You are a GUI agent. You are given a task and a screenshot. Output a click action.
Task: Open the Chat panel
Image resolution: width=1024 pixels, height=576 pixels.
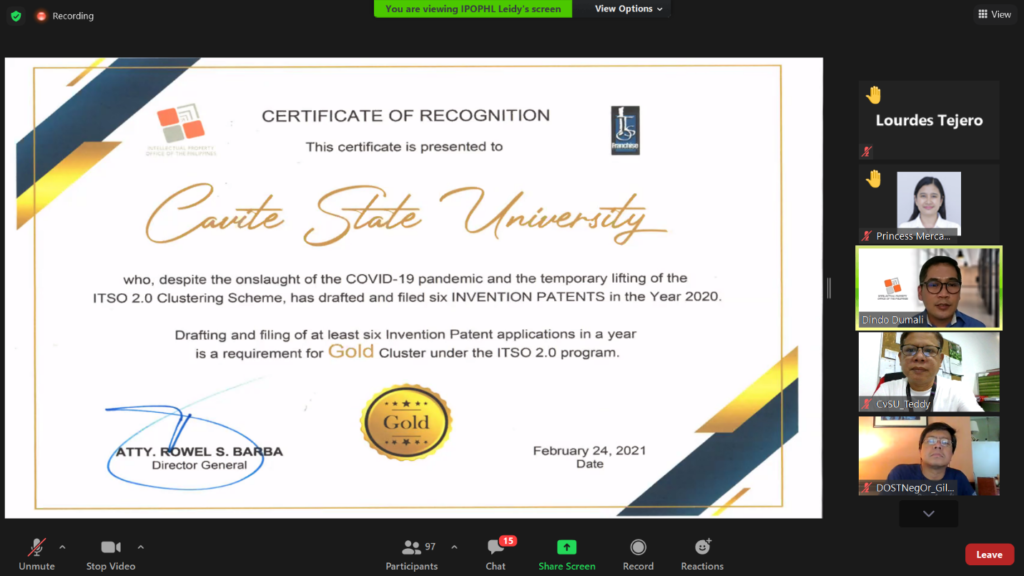495,554
